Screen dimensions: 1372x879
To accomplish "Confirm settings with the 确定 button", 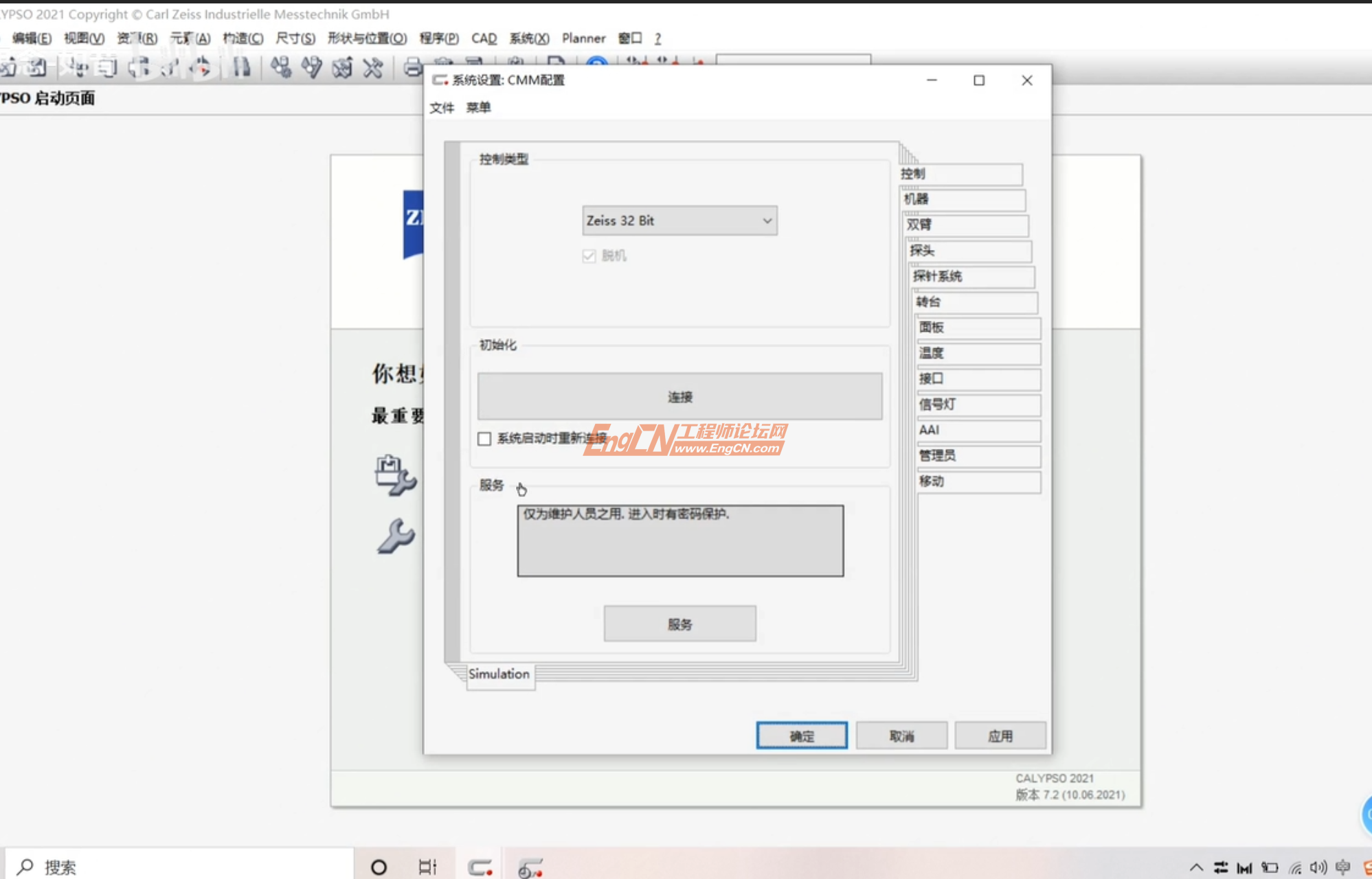I will coord(802,735).
